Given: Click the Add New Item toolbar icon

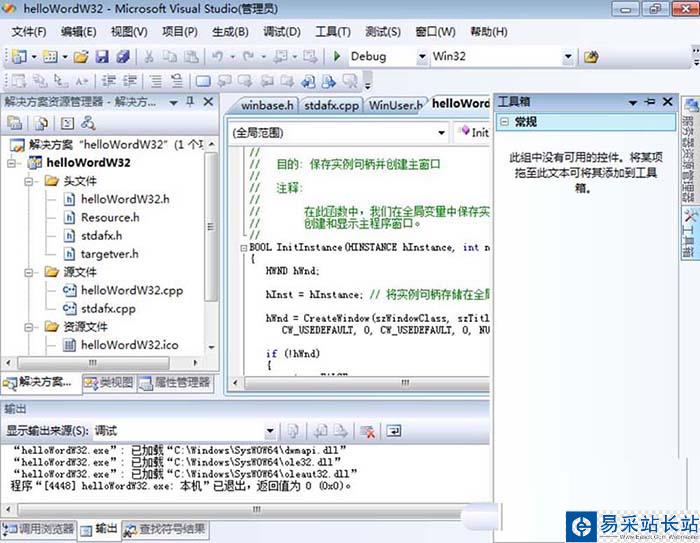Looking at the screenshot, I should coord(50,57).
